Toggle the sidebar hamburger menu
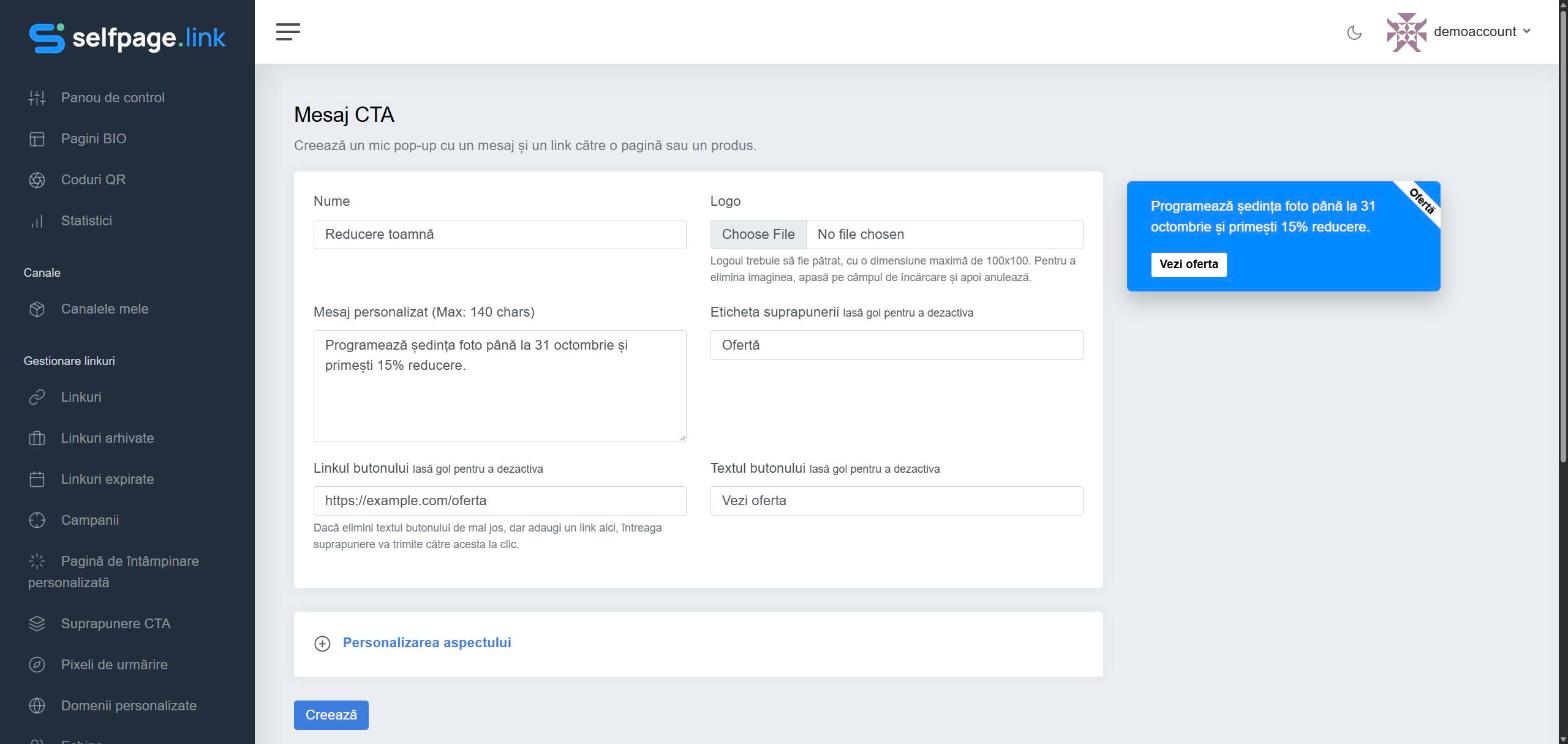 click(288, 32)
